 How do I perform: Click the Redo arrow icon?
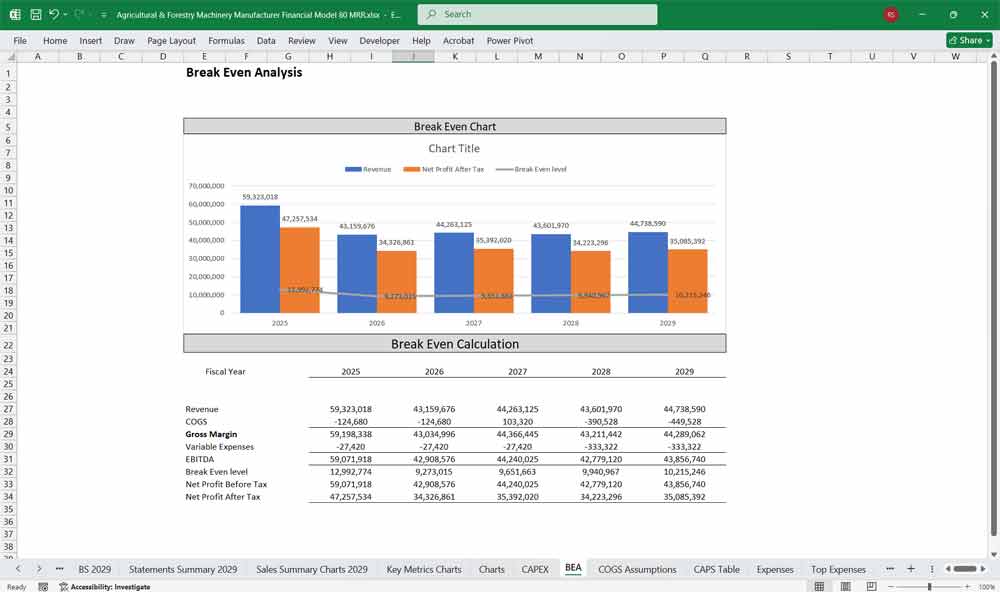[x=79, y=15]
